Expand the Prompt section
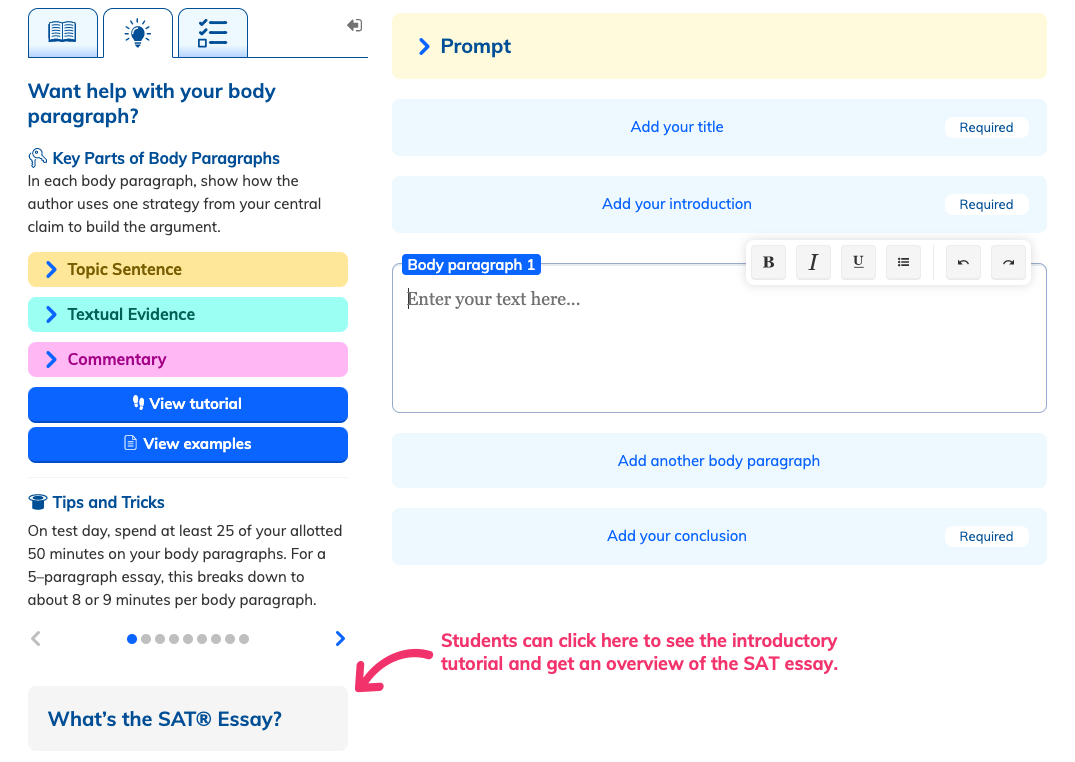 tap(719, 46)
